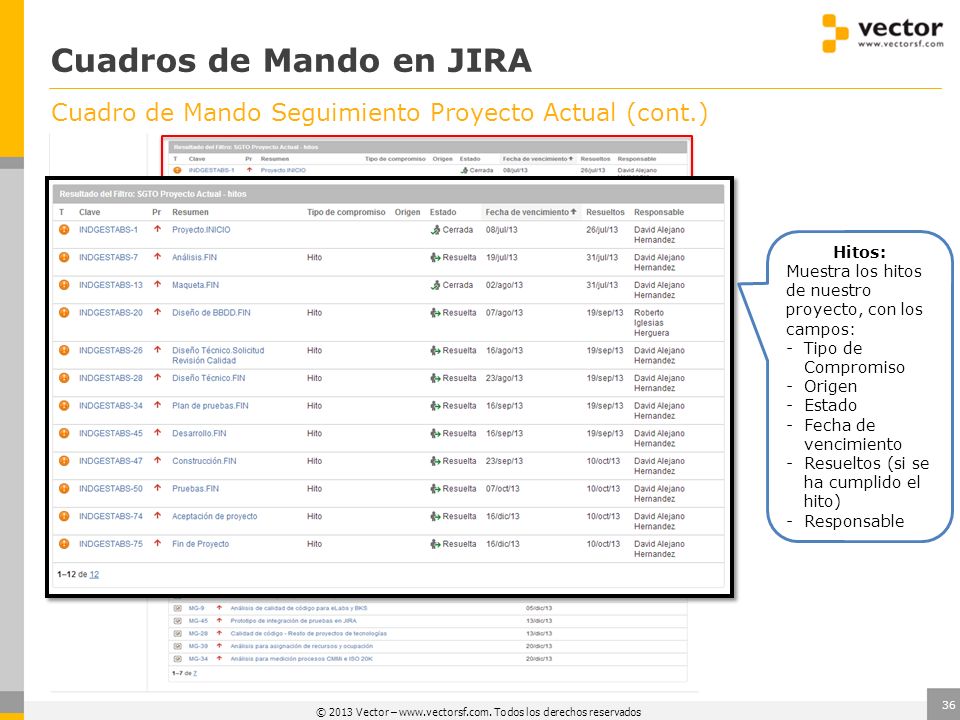Open issue key INDGESTABS-13
960x720 pixels.
(111, 285)
